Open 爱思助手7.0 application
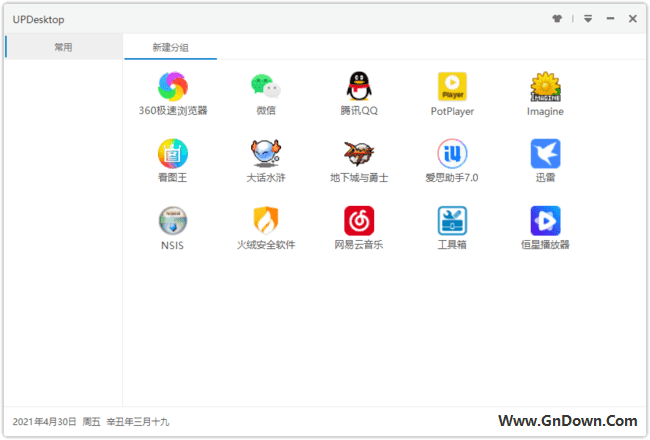Image resolution: width=650 pixels, height=440 pixels. (x=452, y=153)
